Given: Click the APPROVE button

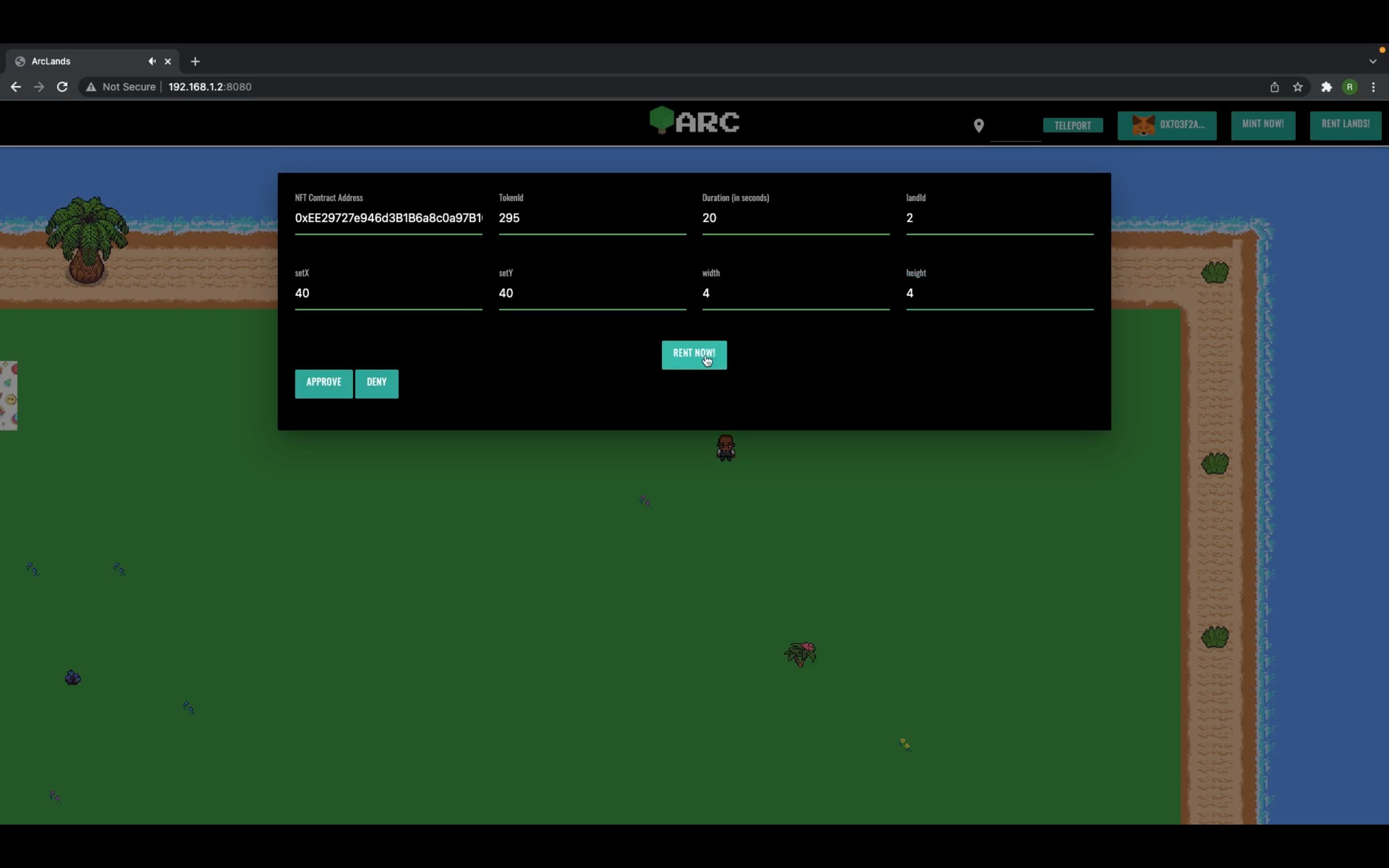Looking at the screenshot, I should 324,383.
